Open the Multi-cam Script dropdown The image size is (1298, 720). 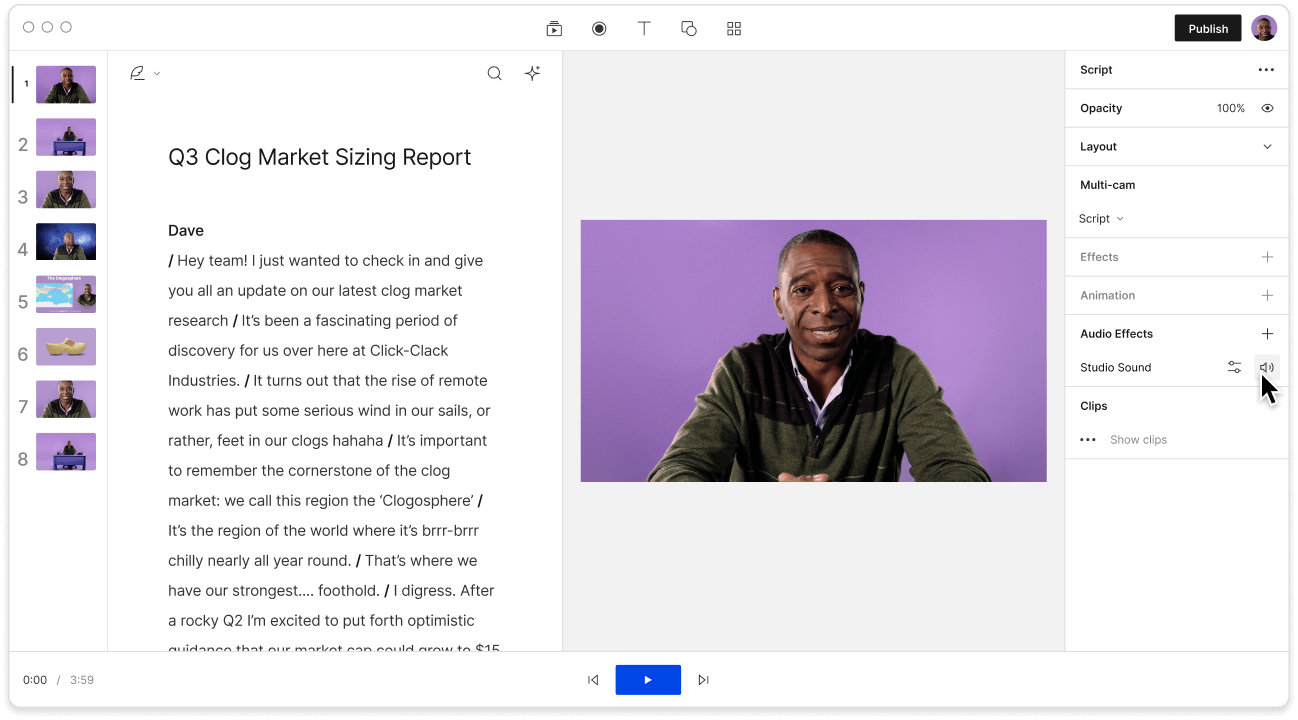[x=1101, y=219]
